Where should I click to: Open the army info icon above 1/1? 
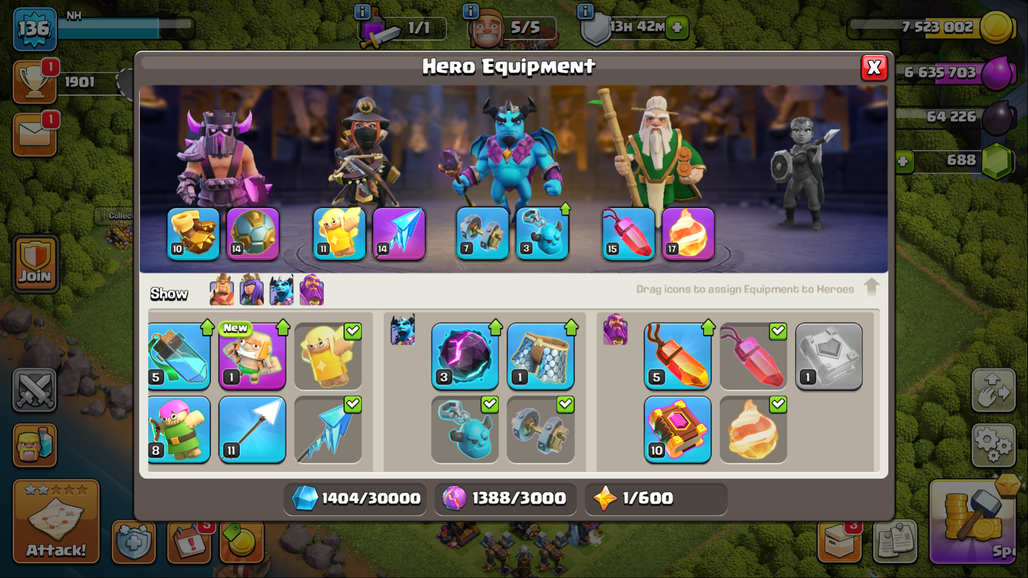(362, 11)
